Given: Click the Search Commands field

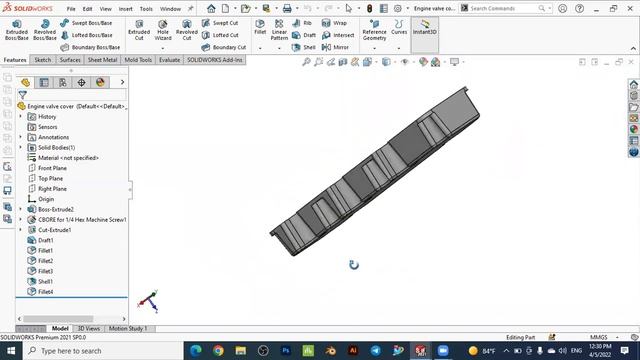Looking at the screenshot, I should [x=505, y=8].
